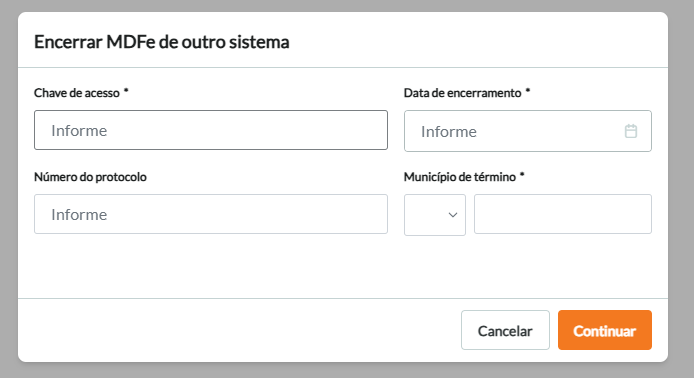This screenshot has width=694, height=378.
Task: Click the asterisk next to Data de encerramento
Action: [x=528, y=91]
